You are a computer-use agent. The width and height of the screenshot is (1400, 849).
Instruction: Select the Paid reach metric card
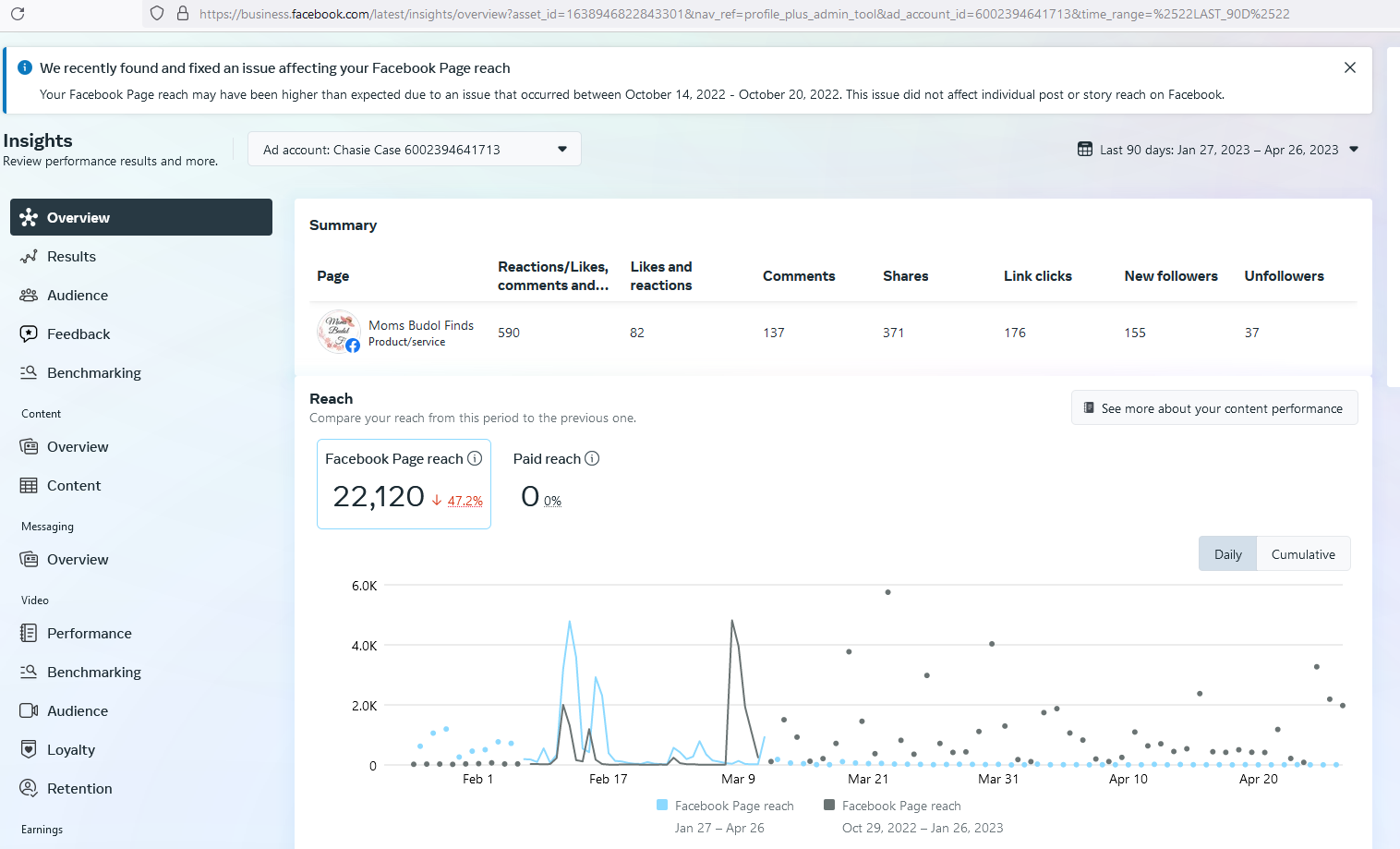(x=557, y=484)
